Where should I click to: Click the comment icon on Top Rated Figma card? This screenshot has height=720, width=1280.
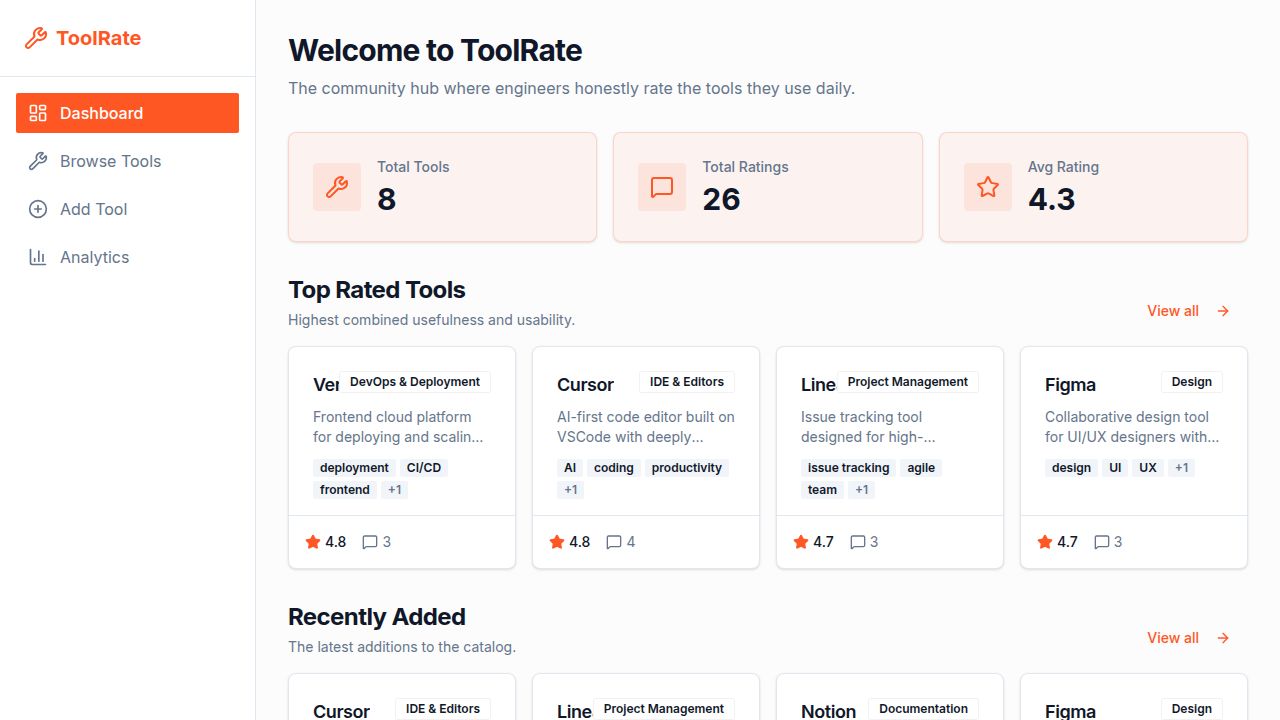(1102, 542)
